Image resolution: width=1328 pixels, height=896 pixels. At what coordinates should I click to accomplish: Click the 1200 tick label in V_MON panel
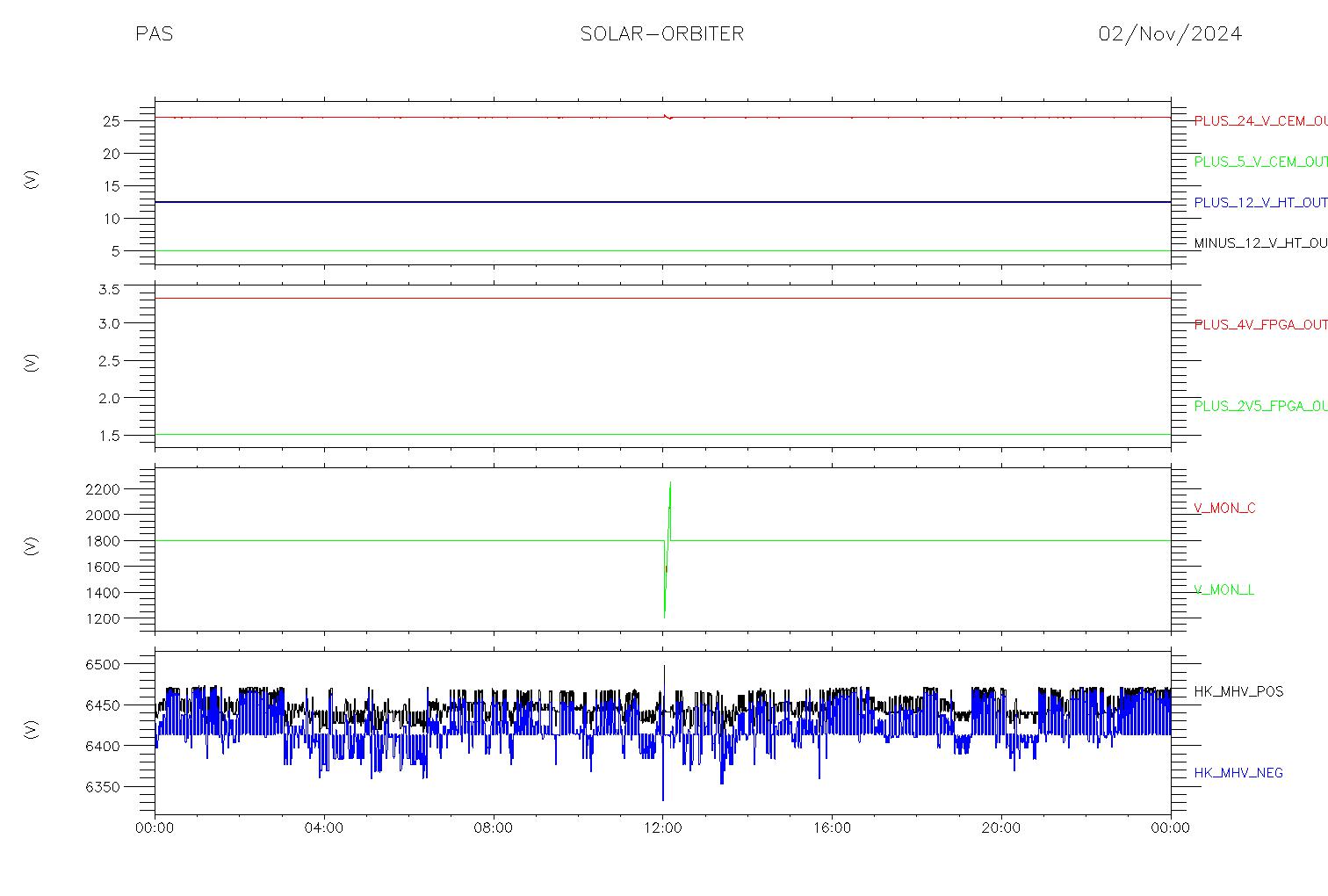click(x=103, y=619)
